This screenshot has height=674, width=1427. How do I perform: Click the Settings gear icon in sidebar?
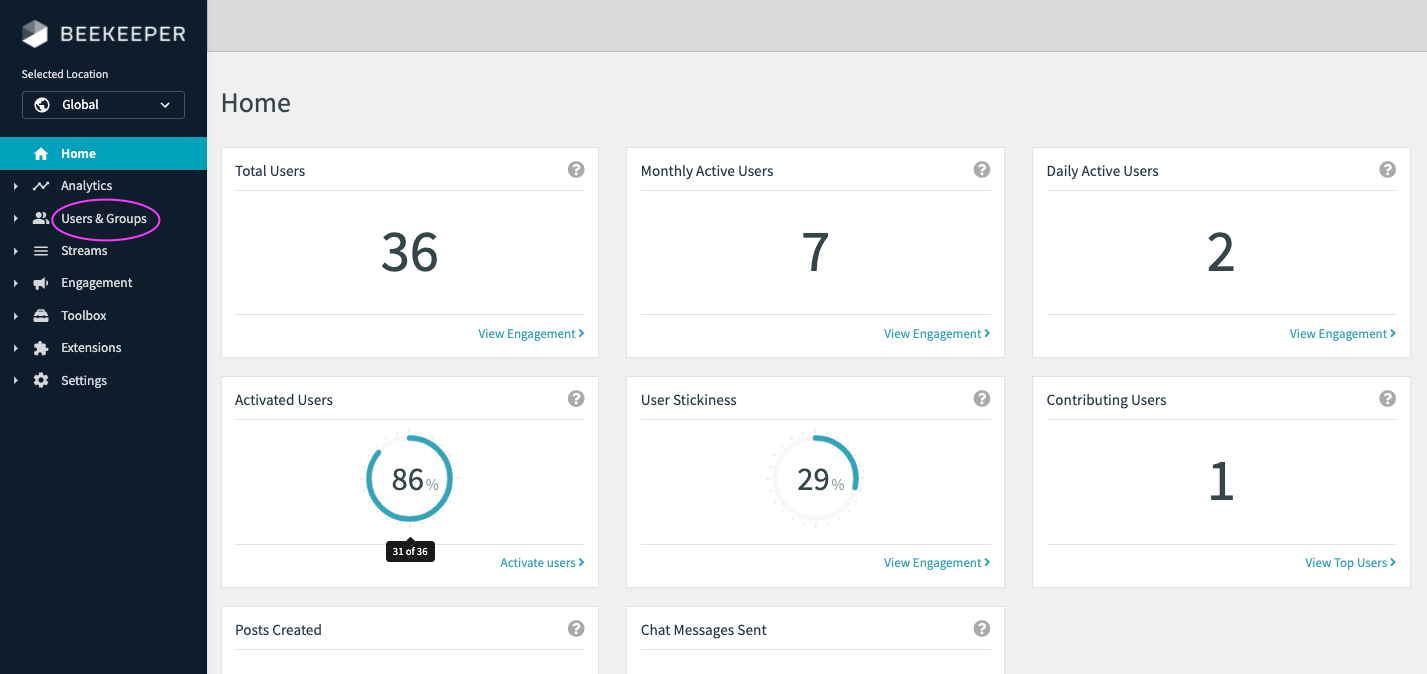pyautogui.click(x=41, y=381)
